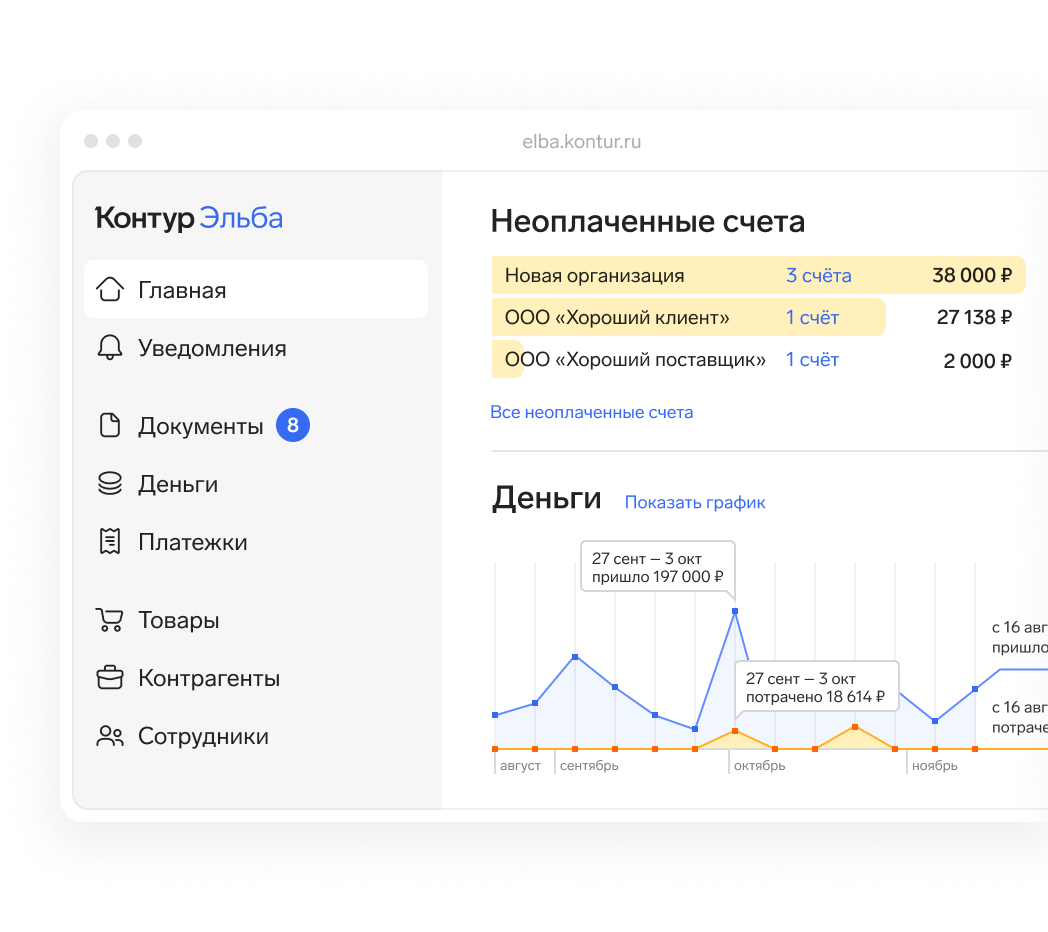Open 1 счёт link for Хороший поставщик
Image resolution: width=1048 pixels, height=932 pixels.
click(812, 360)
